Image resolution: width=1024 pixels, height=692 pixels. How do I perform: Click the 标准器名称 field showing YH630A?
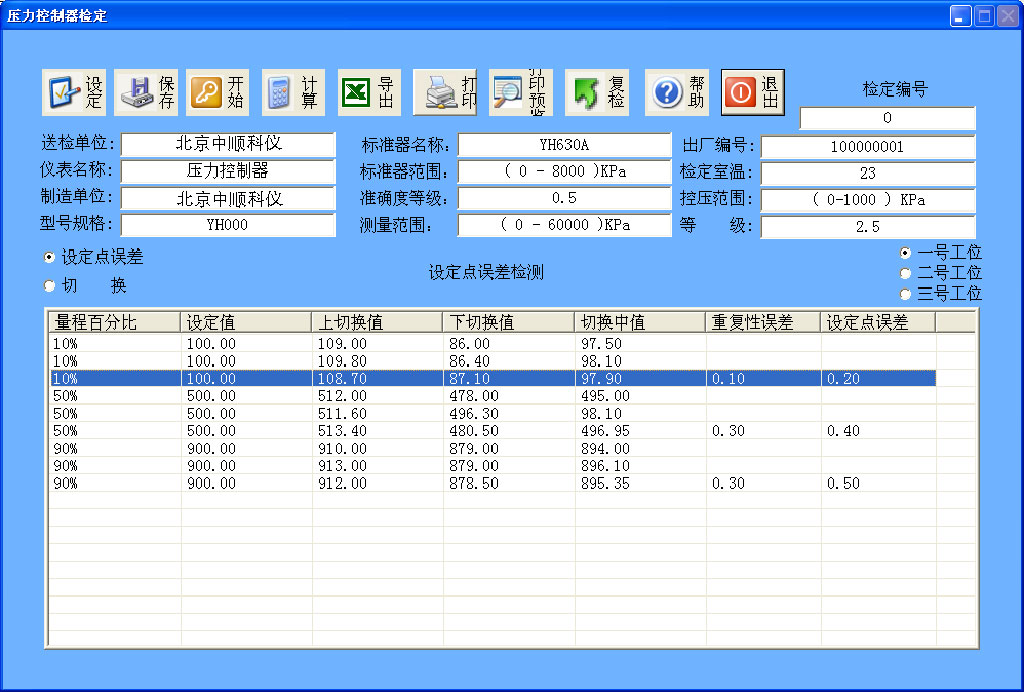(564, 144)
